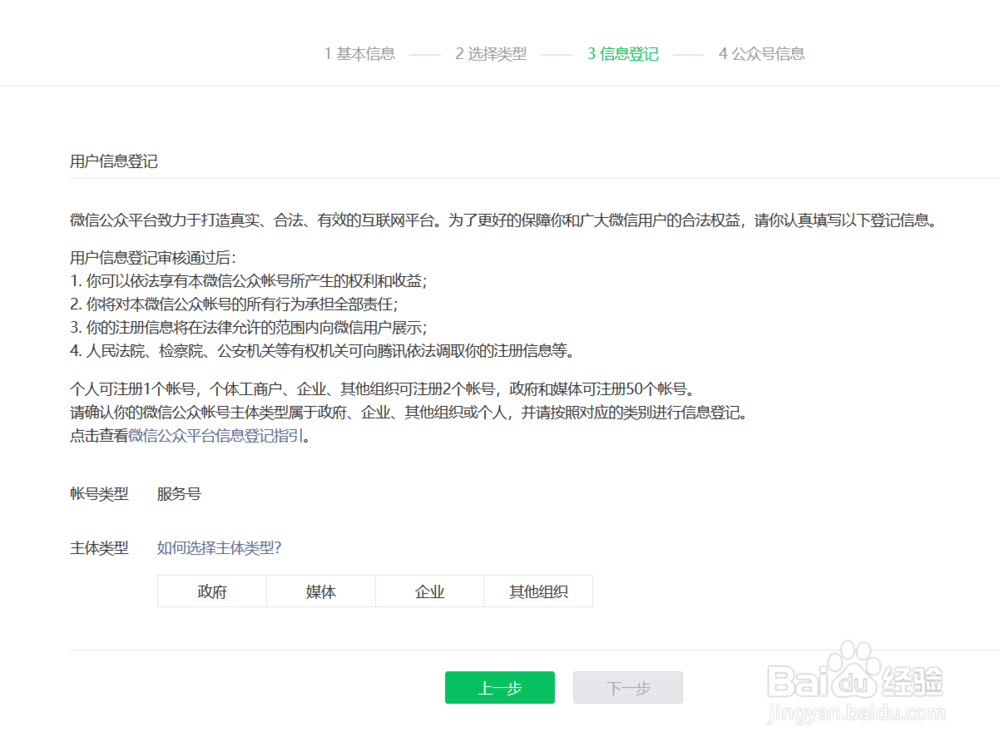The height and width of the screenshot is (747, 1000).
Task: Choose 企业 subject type option
Action: pyautogui.click(x=430, y=591)
